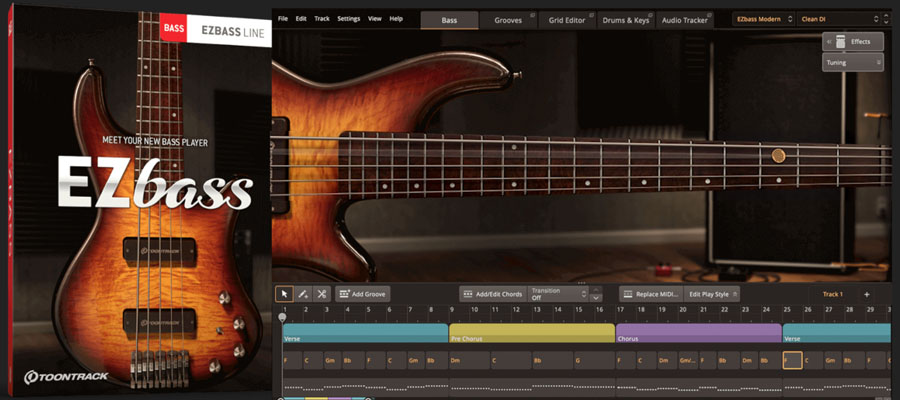The width and height of the screenshot is (900, 400).
Task: Add a new track with plus icon
Action: pyautogui.click(x=867, y=294)
